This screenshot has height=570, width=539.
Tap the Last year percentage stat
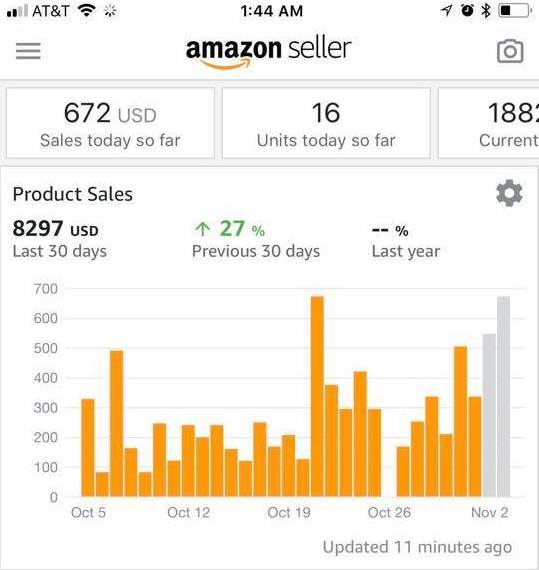pos(406,241)
